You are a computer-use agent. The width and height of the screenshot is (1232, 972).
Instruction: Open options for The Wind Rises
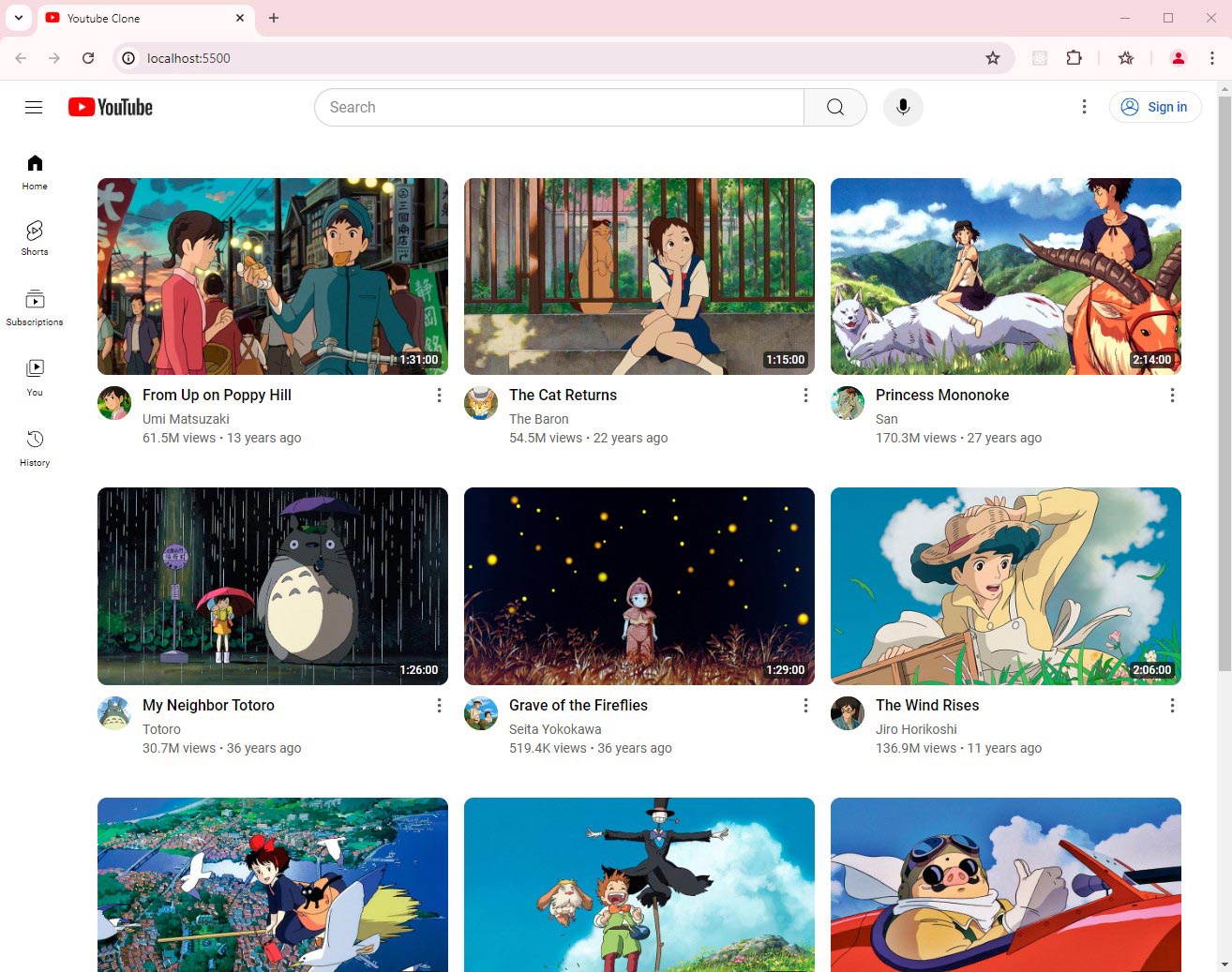(1172, 706)
